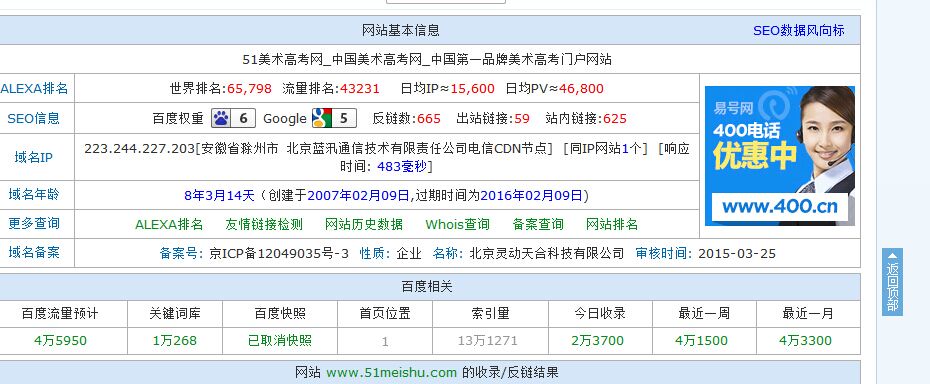Click last week value 4万1500
The image size is (930, 384).
(x=701, y=341)
